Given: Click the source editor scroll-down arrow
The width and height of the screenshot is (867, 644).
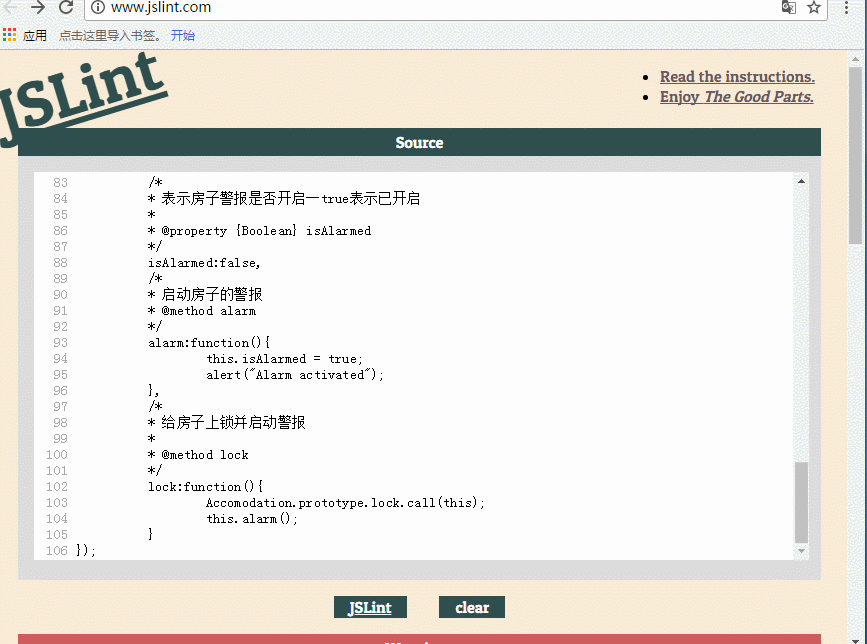Looking at the screenshot, I should coord(801,551).
